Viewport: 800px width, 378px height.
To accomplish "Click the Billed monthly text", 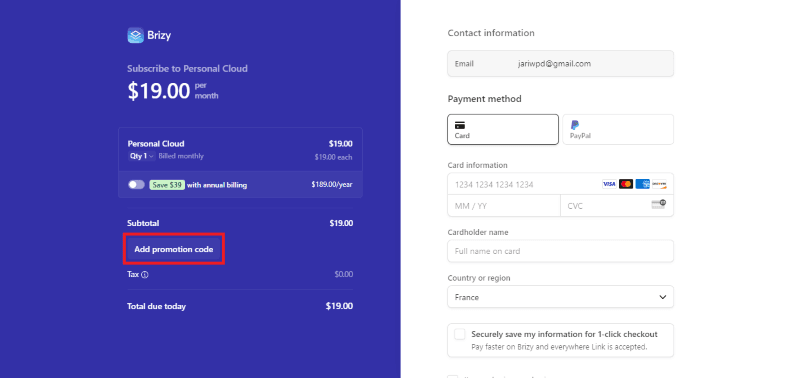I will pyautogui.click(x=181, y=156).
